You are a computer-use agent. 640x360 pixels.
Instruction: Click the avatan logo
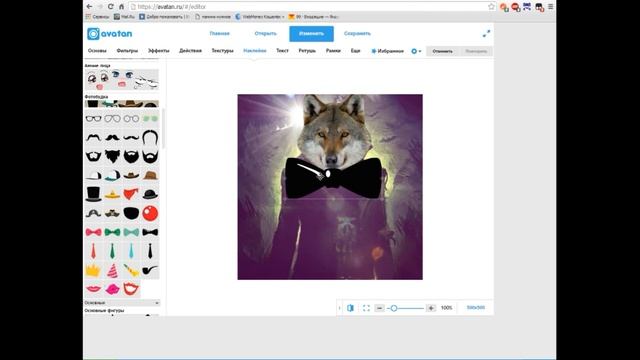[110, 34]
